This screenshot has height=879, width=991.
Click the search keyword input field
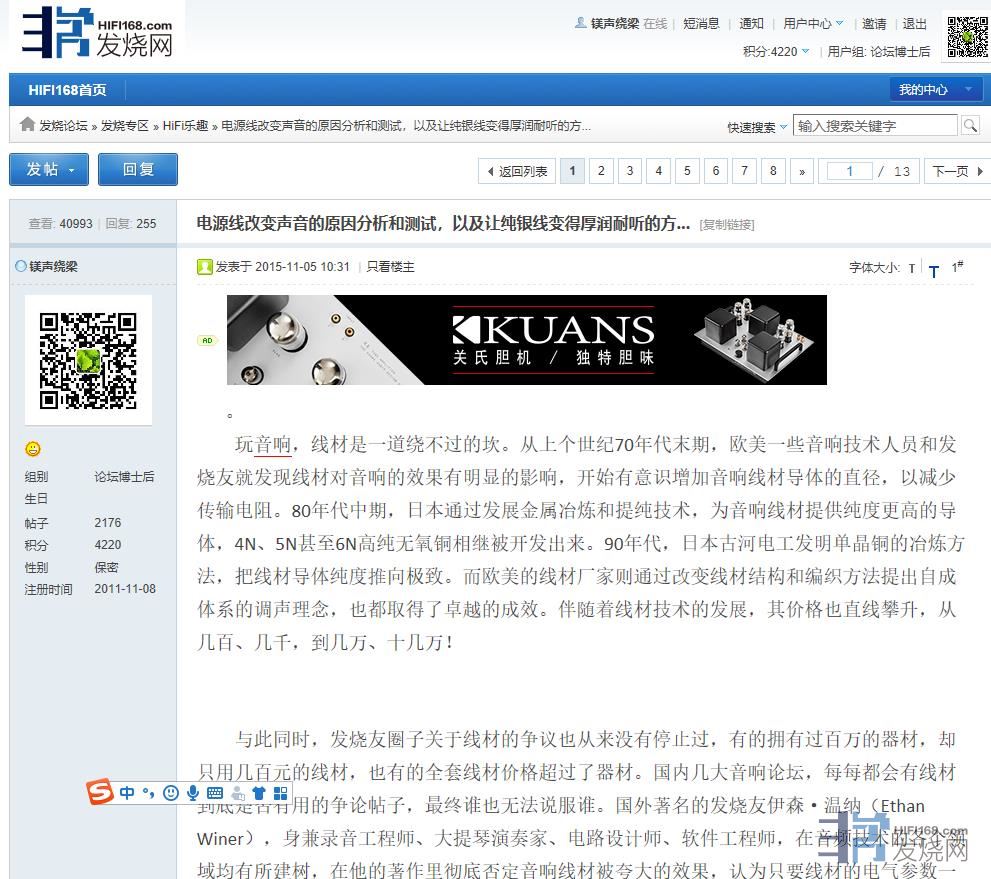coord(875,126)
